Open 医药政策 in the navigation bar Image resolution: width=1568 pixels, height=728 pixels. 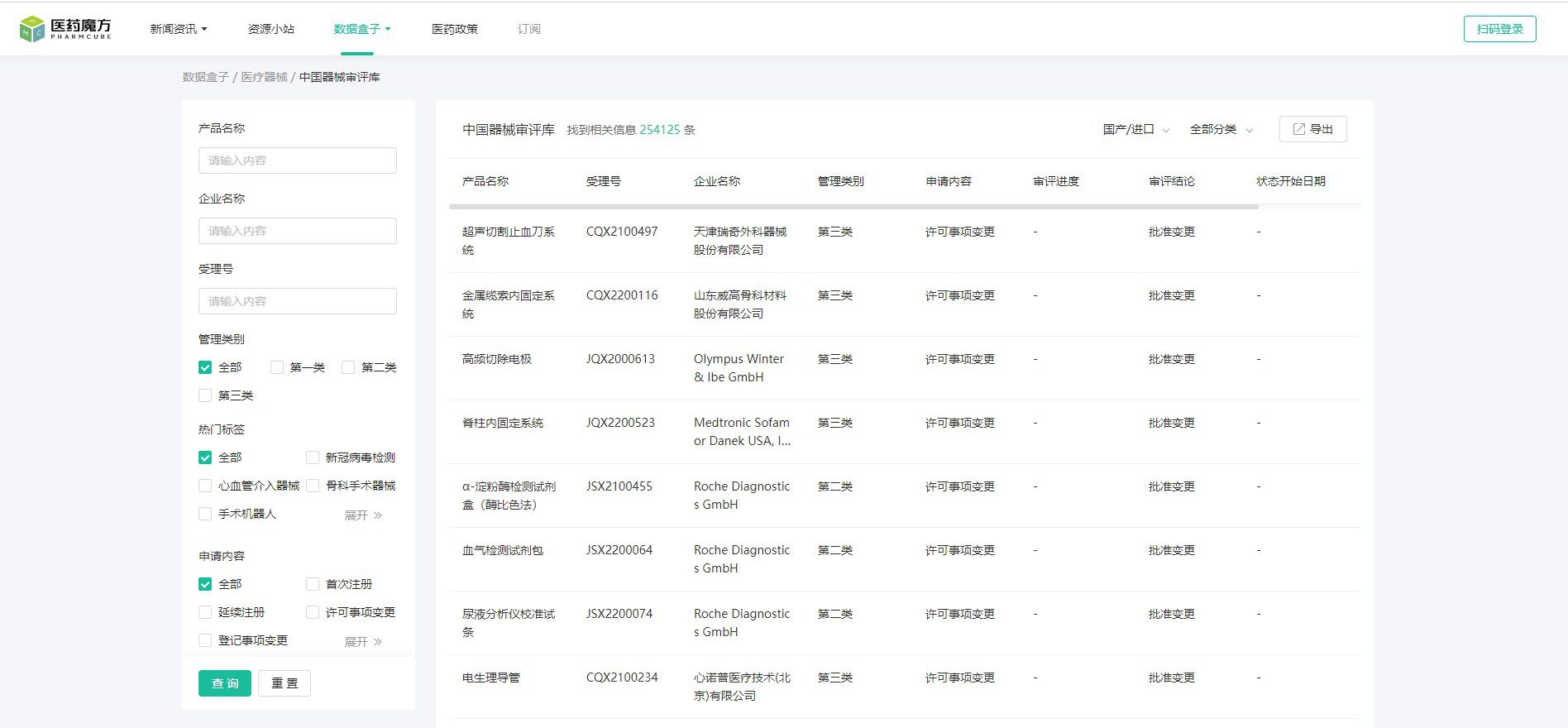click(x=455, y=29)
